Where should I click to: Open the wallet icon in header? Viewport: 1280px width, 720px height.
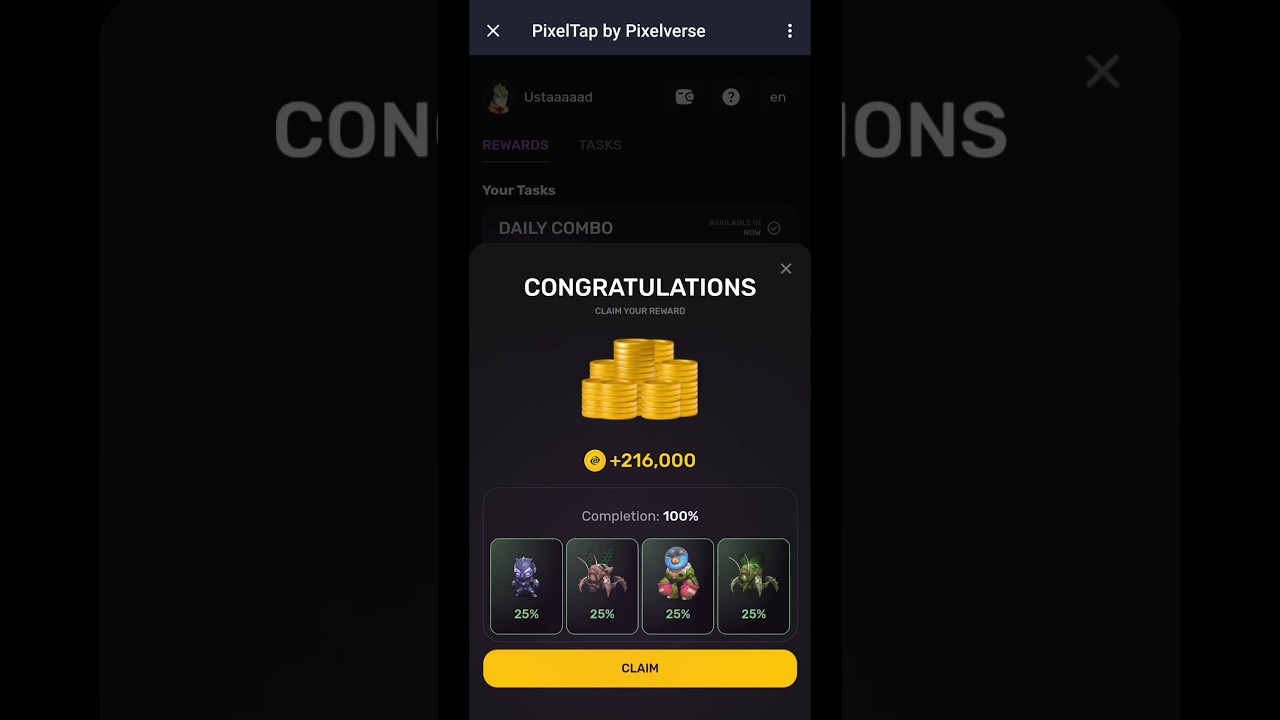pyautogui.click(x=685, y=97)
